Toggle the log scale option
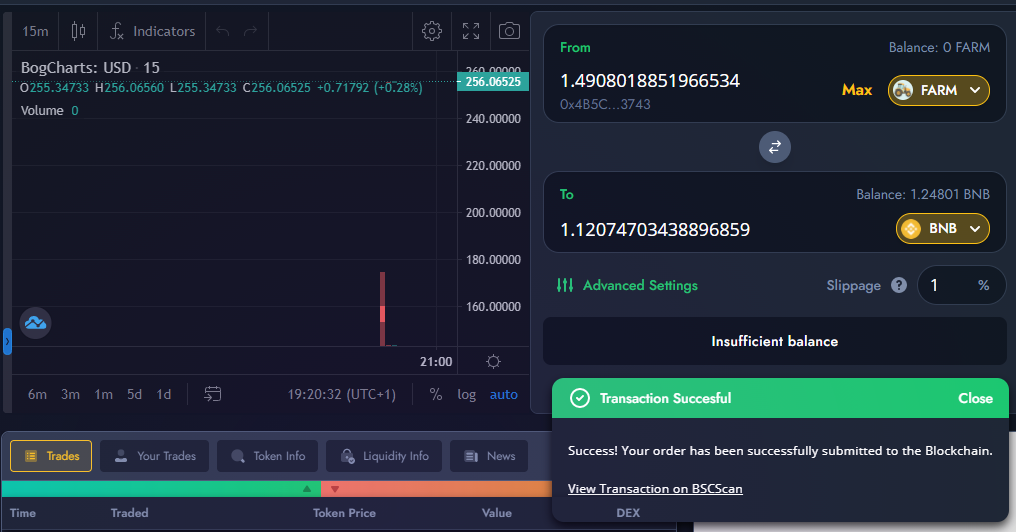Image resolution: width=1016 pixels, height=532 pixels. [467, 394]
